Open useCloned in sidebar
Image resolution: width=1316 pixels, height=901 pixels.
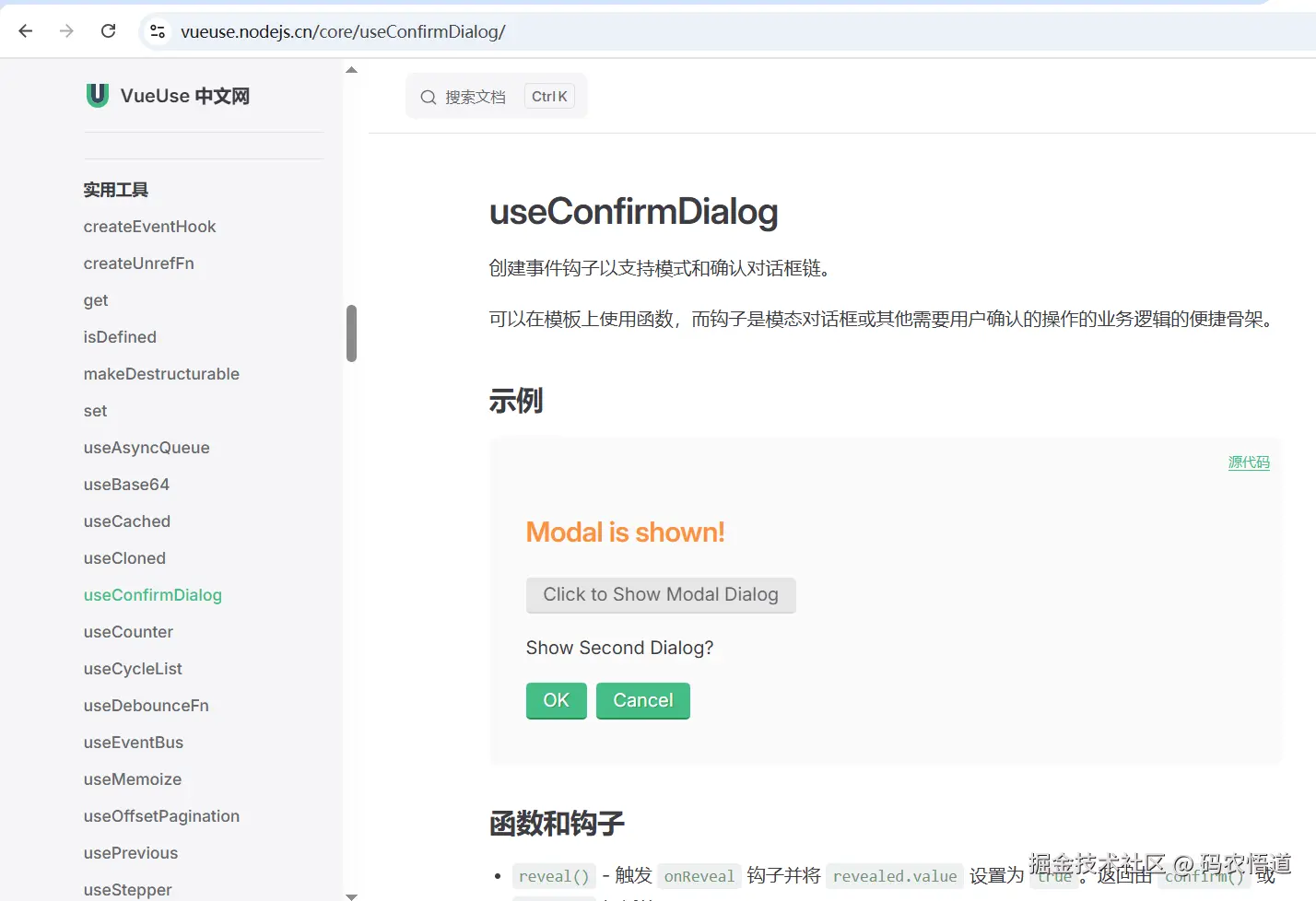coord(124,558)
